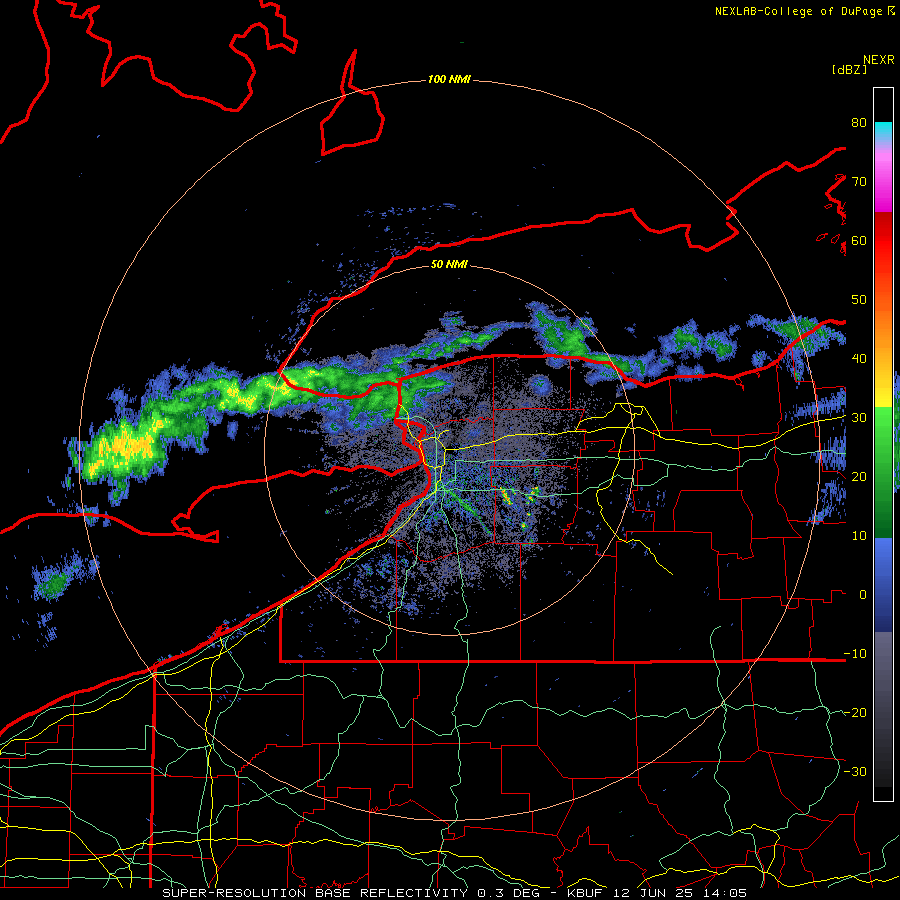
Task: Click the cyan top of the color bar
Action: [883, 131]
